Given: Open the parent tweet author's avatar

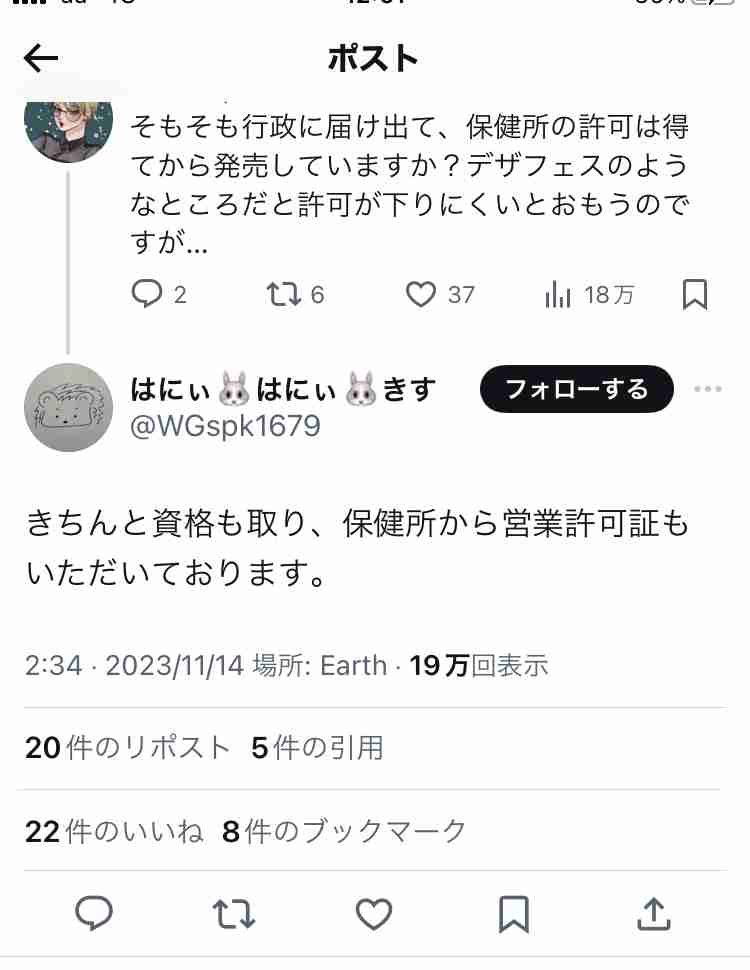Looking at the screenshot, I should pyautogui.click(x=68, y=129).
